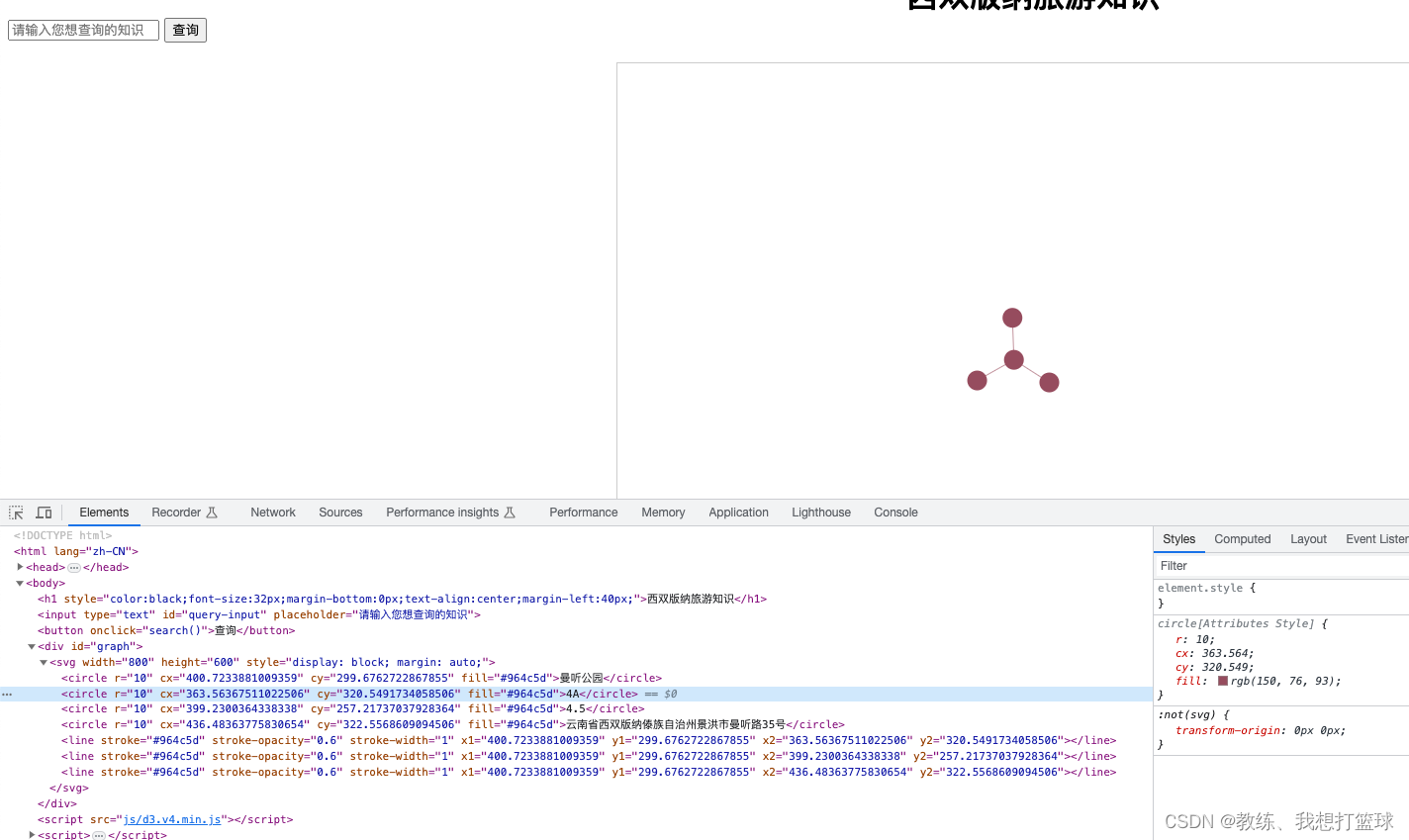Click the transform-origin style property
Image resolution: width=1409 pixels, height=840 pixels.
pyautogui.click(x=1261, y=730)
